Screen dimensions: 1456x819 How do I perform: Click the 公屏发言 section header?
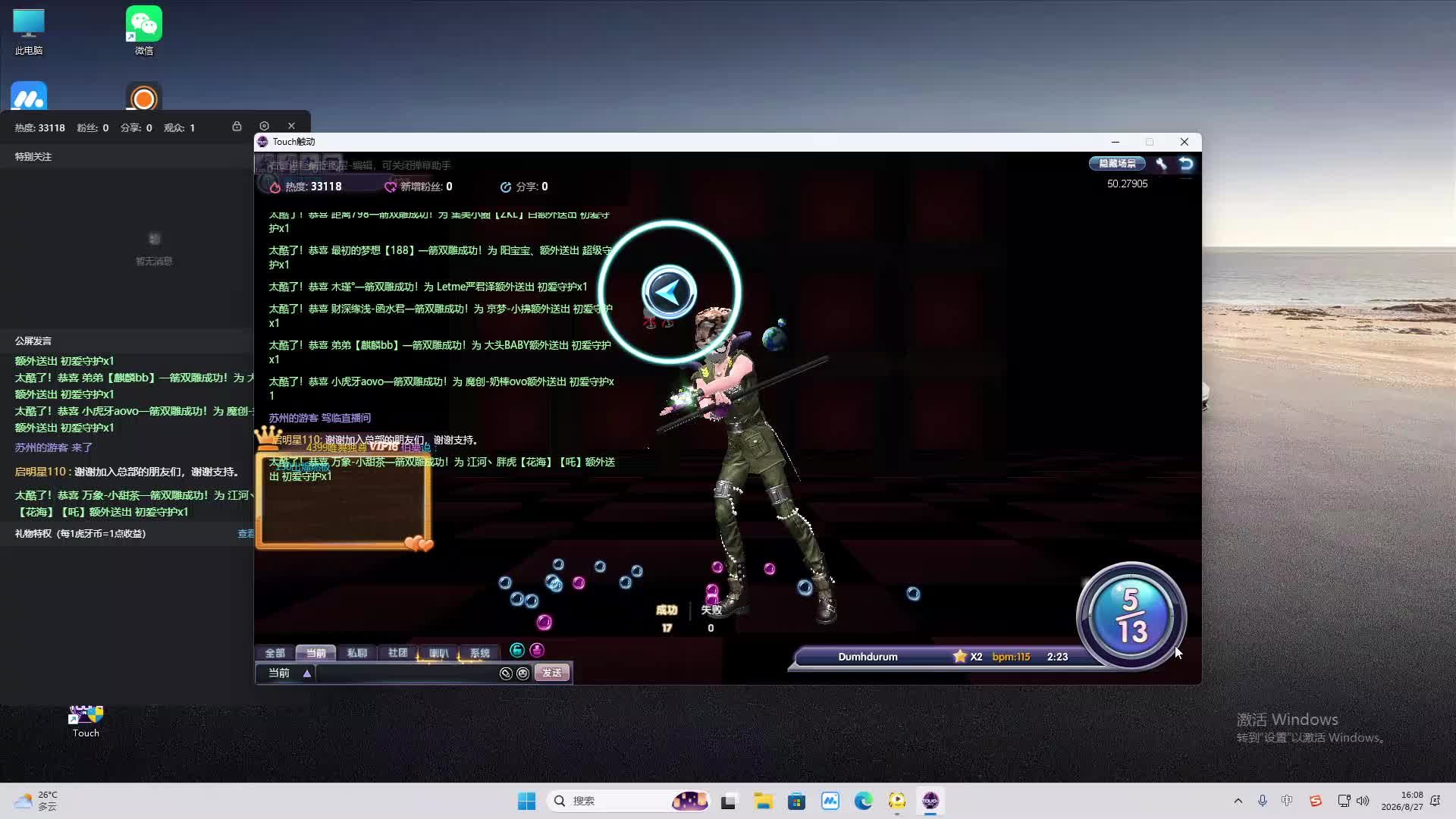point(33,341)
